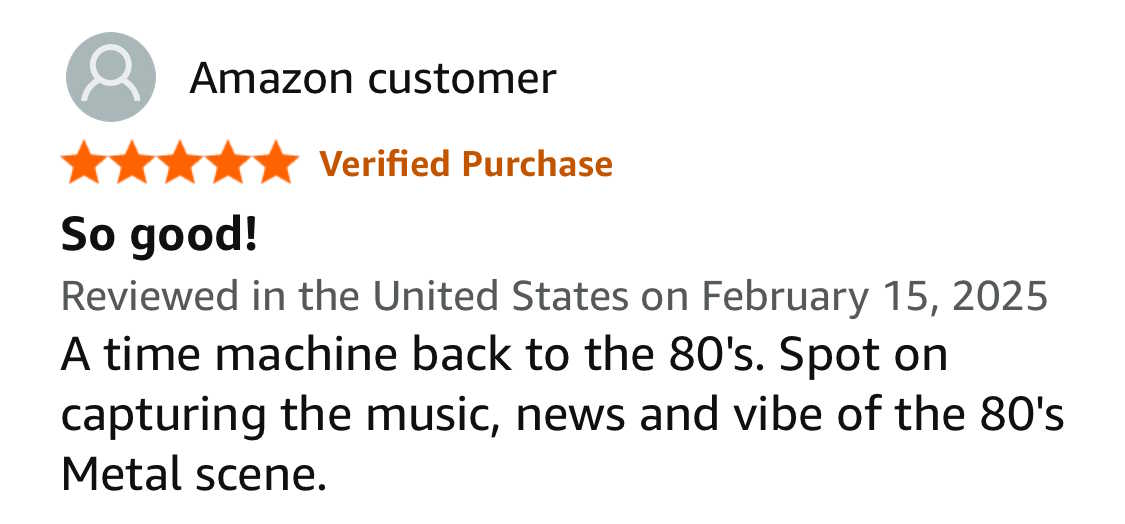Click the fourth orange rating star
The image size is (1125, 524).
click(227, 162)
